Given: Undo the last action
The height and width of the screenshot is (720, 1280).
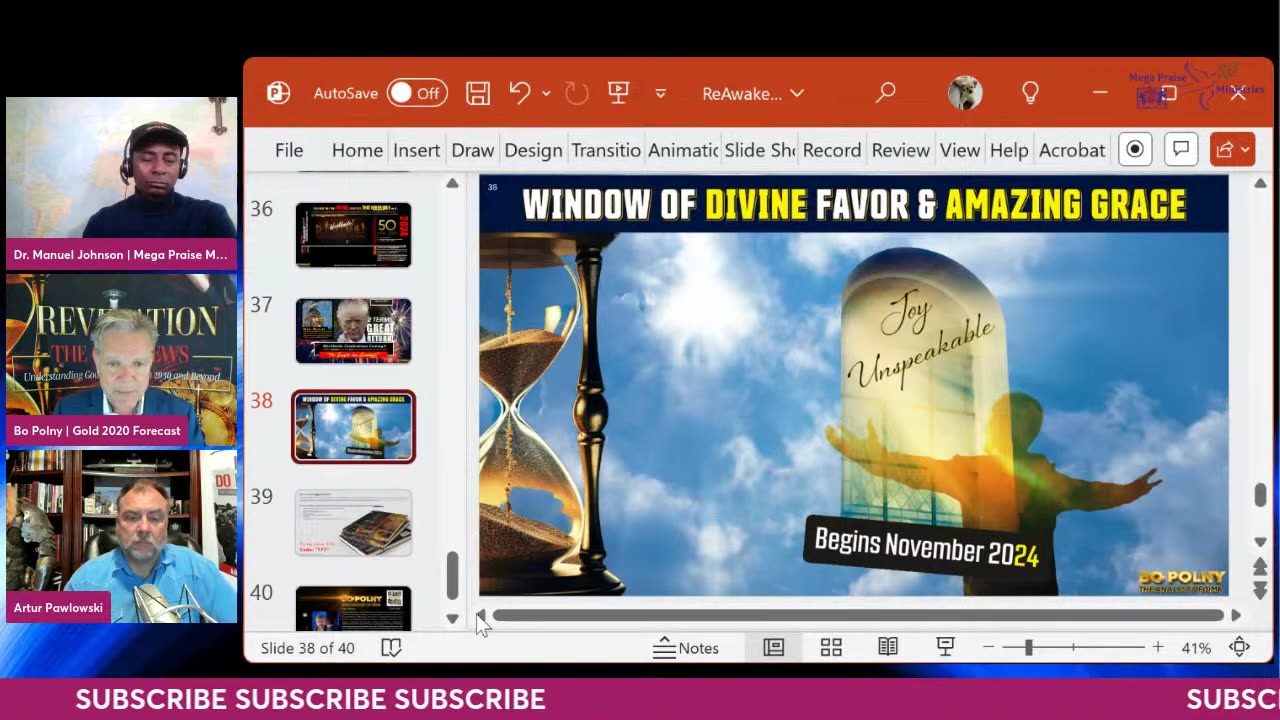Looking at the screenshot, I should (519, 93).
